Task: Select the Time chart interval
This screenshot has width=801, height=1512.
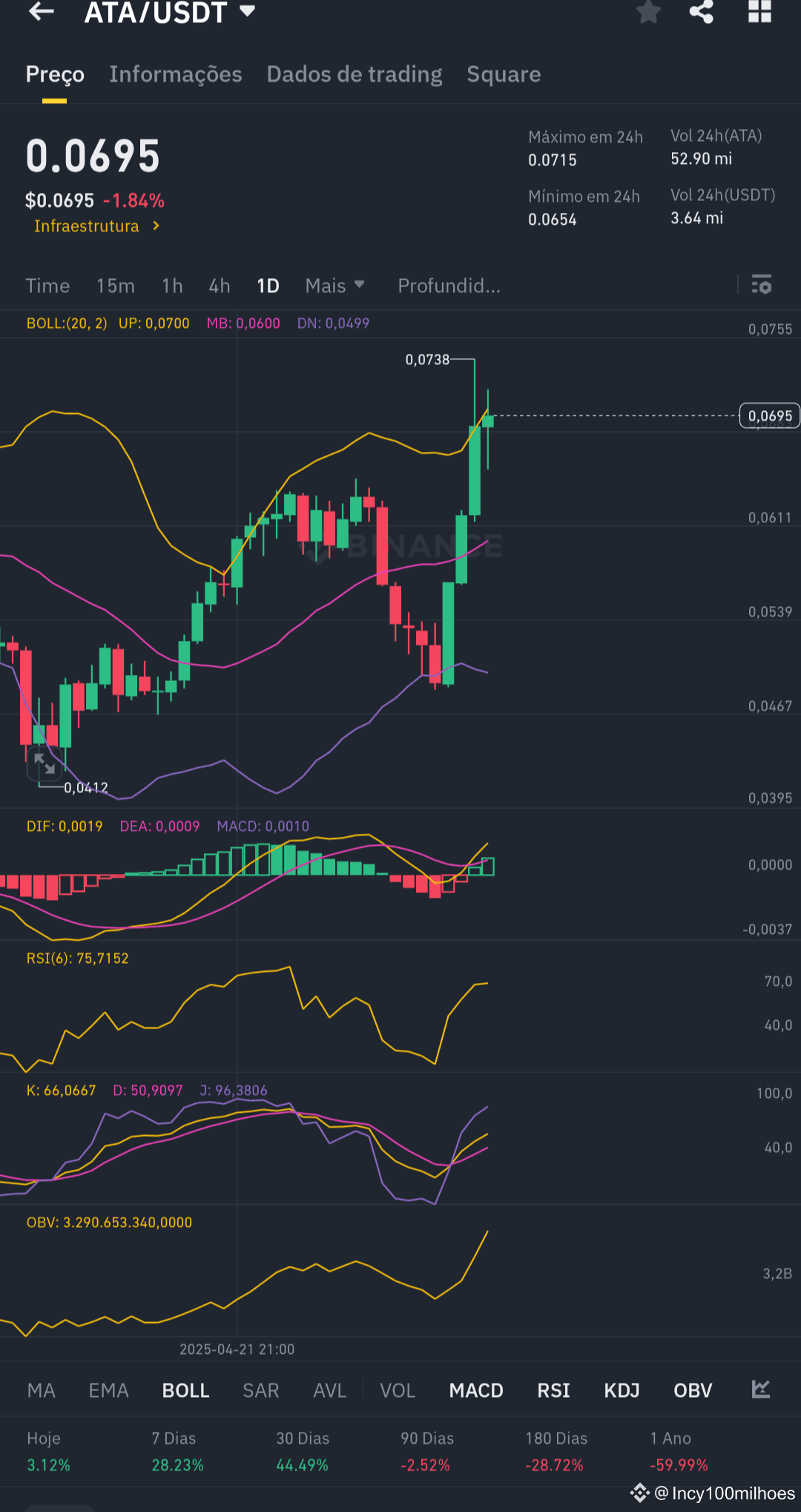Action: click(47, 286)
